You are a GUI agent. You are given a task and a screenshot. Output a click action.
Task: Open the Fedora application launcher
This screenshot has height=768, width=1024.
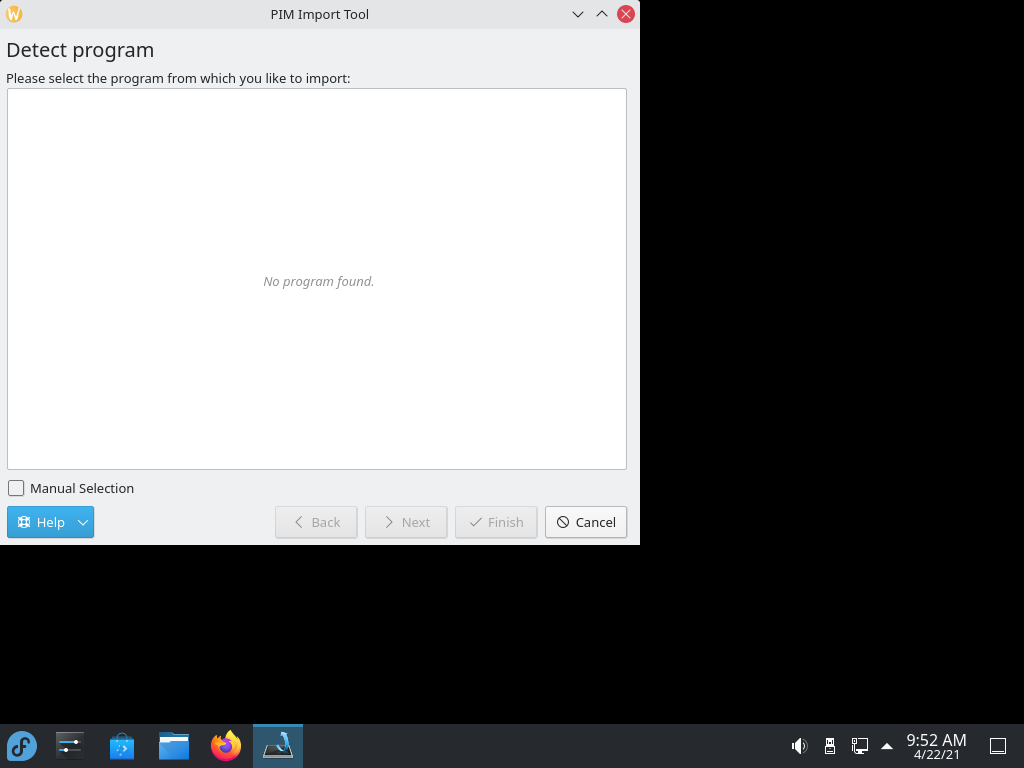point(22,746)
